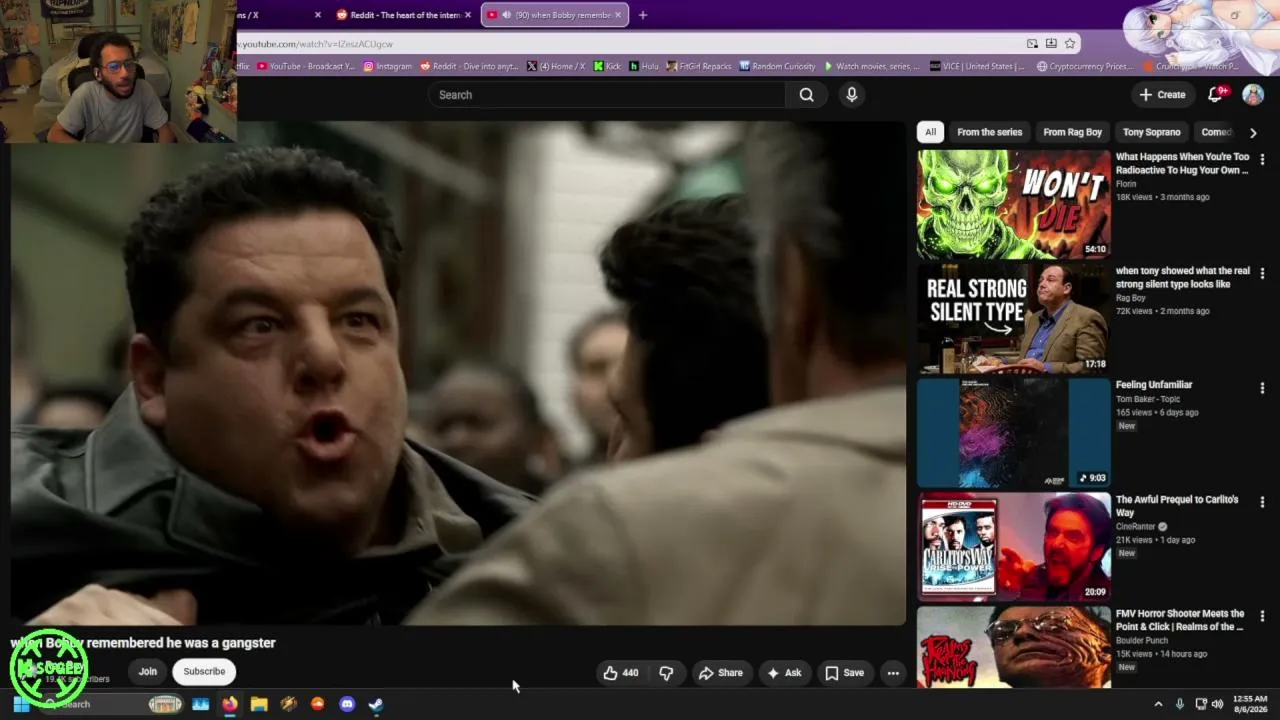Image resolution: width=1280 pixels, height=720 pixels.
Task: Open the YouTube account avatar menu
Action: (1253, 95)
